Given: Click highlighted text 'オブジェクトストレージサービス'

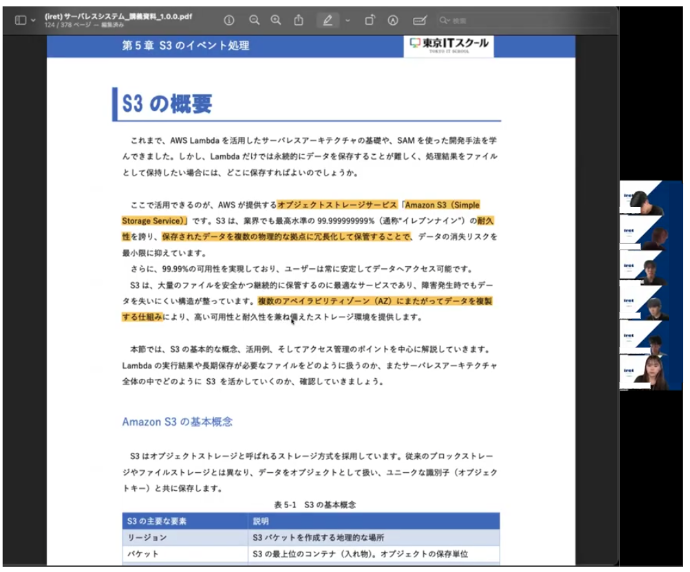Looking at the screenshot, I should pos(337,205).
